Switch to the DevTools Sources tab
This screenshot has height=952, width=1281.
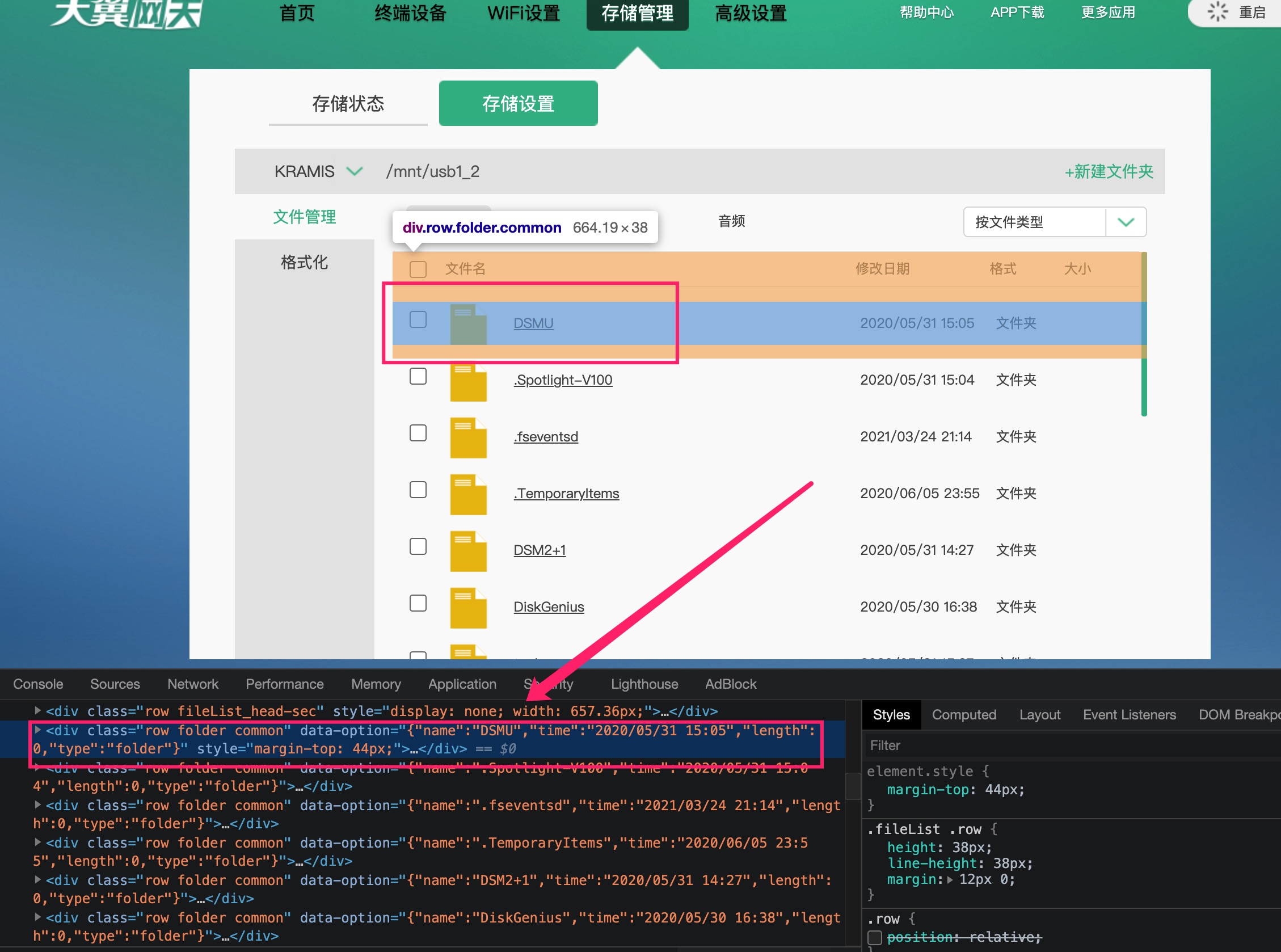pyautogui.click(x=115, y=684)
